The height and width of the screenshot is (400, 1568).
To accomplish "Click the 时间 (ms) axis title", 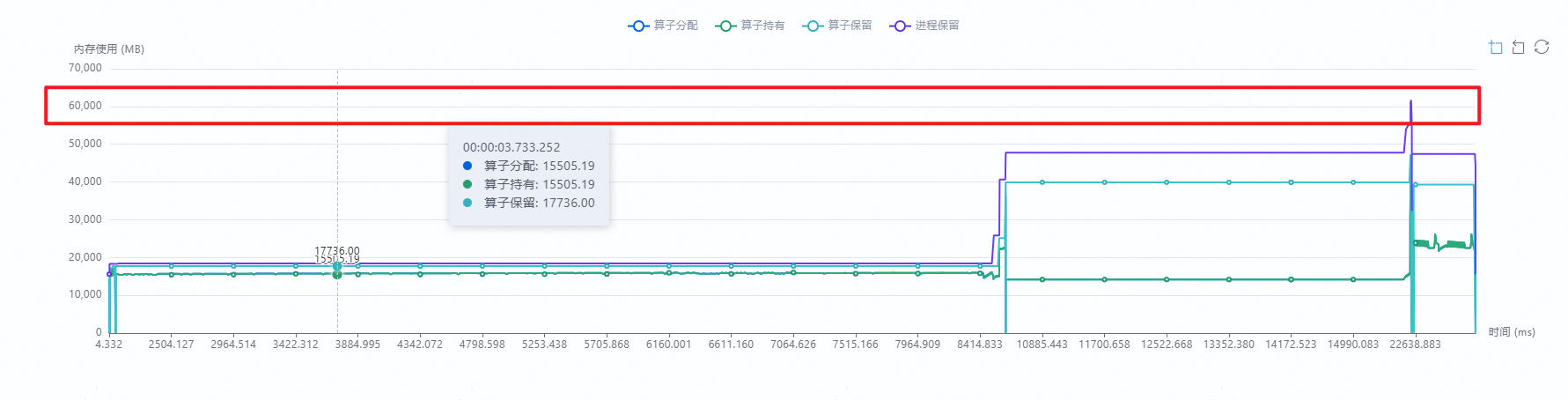I will click(1512, 332).
